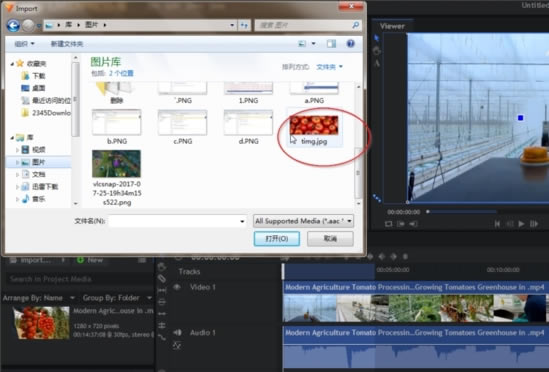Collapse the 收藏夹 section
Image resolution: width=549 pixels, height=372 pixels.
12,64
